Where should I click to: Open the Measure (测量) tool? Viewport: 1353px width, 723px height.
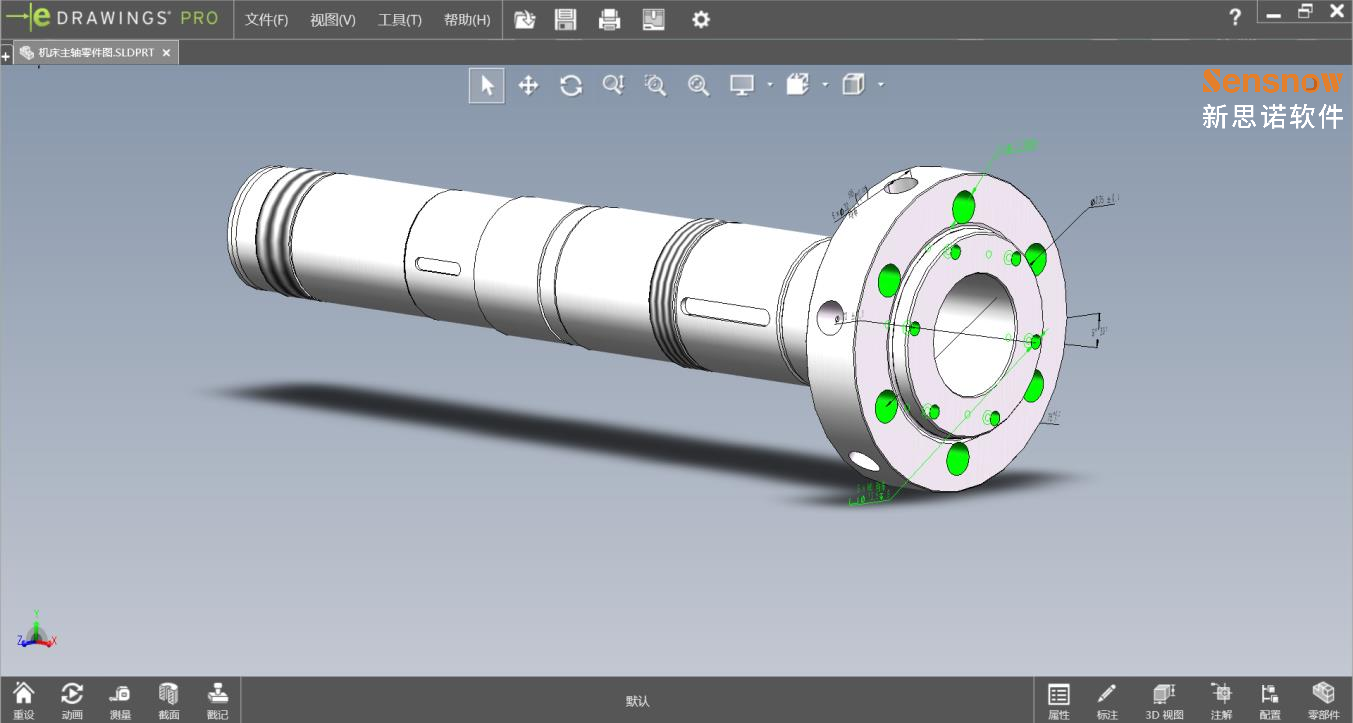point(120,700)
